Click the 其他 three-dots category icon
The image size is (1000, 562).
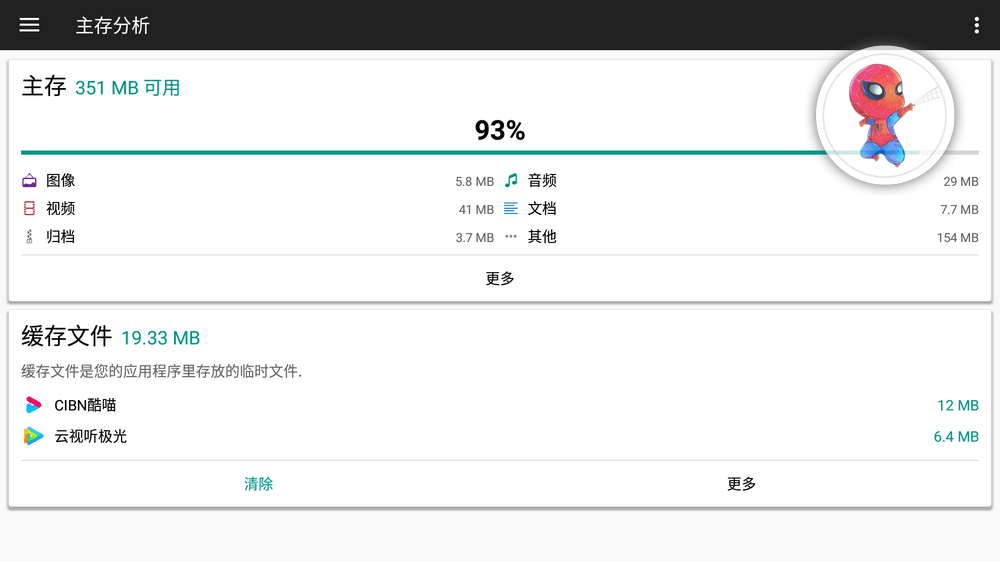tap(511, 237)
